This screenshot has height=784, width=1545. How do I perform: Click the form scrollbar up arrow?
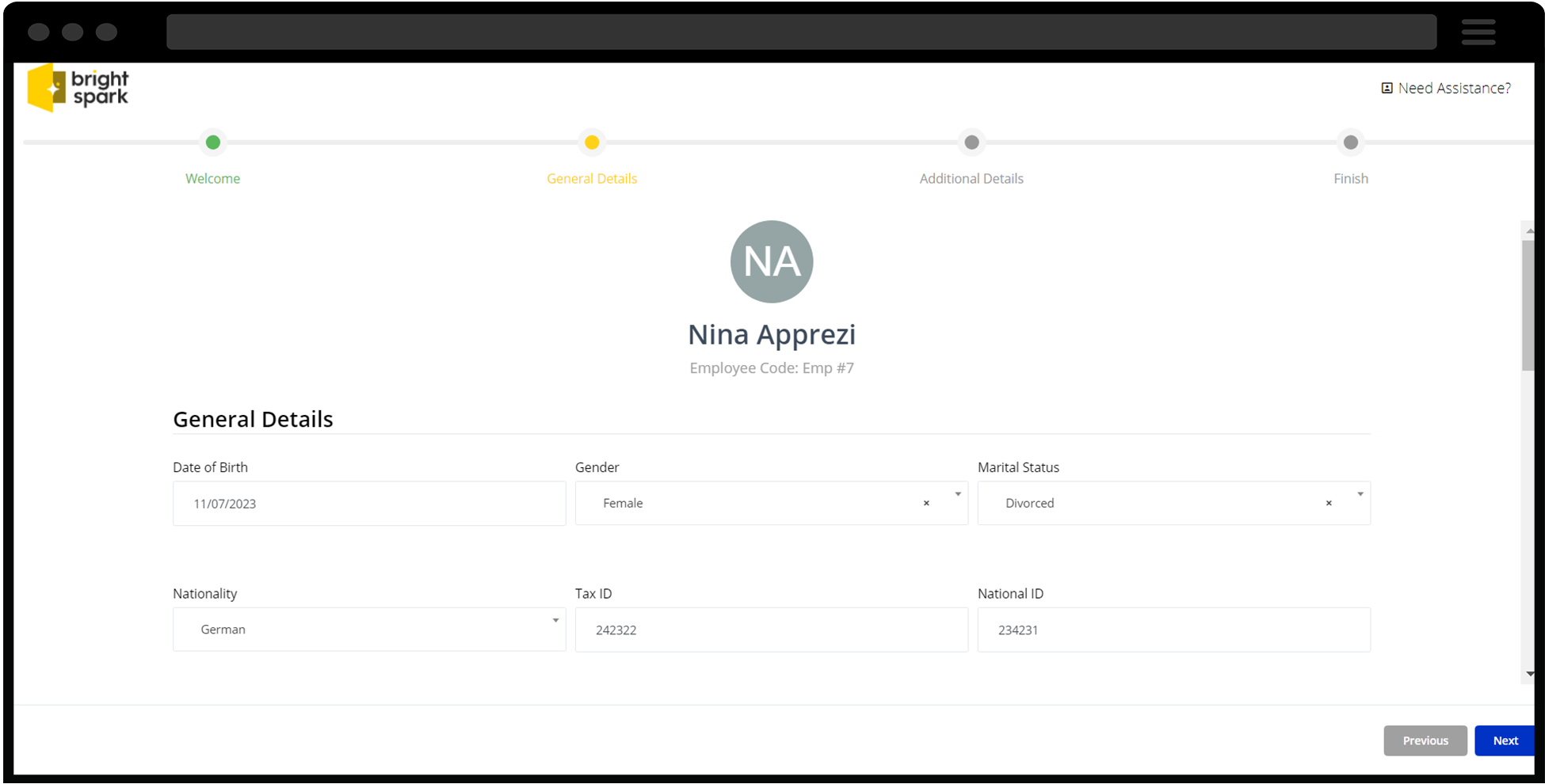click(1529, 230)
